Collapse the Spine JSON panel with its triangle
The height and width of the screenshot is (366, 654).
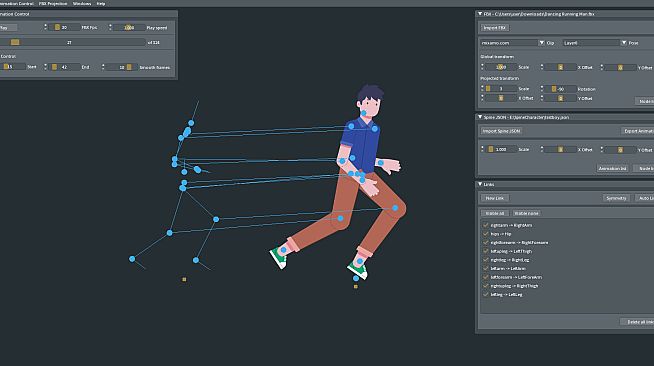click(480, 117)
